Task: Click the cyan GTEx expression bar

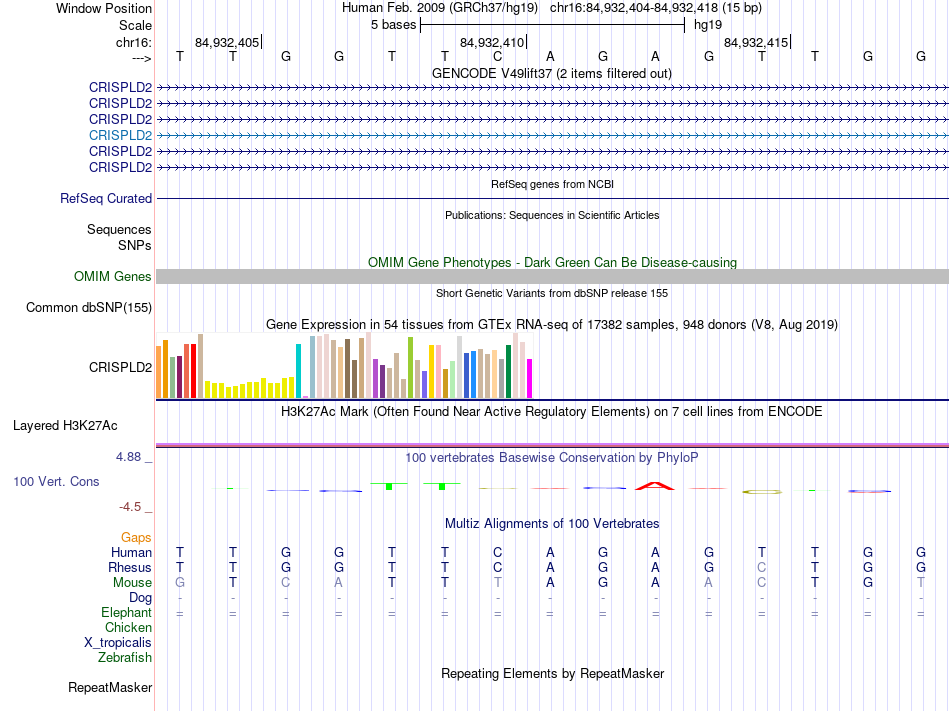Action: tap(298, 371)
